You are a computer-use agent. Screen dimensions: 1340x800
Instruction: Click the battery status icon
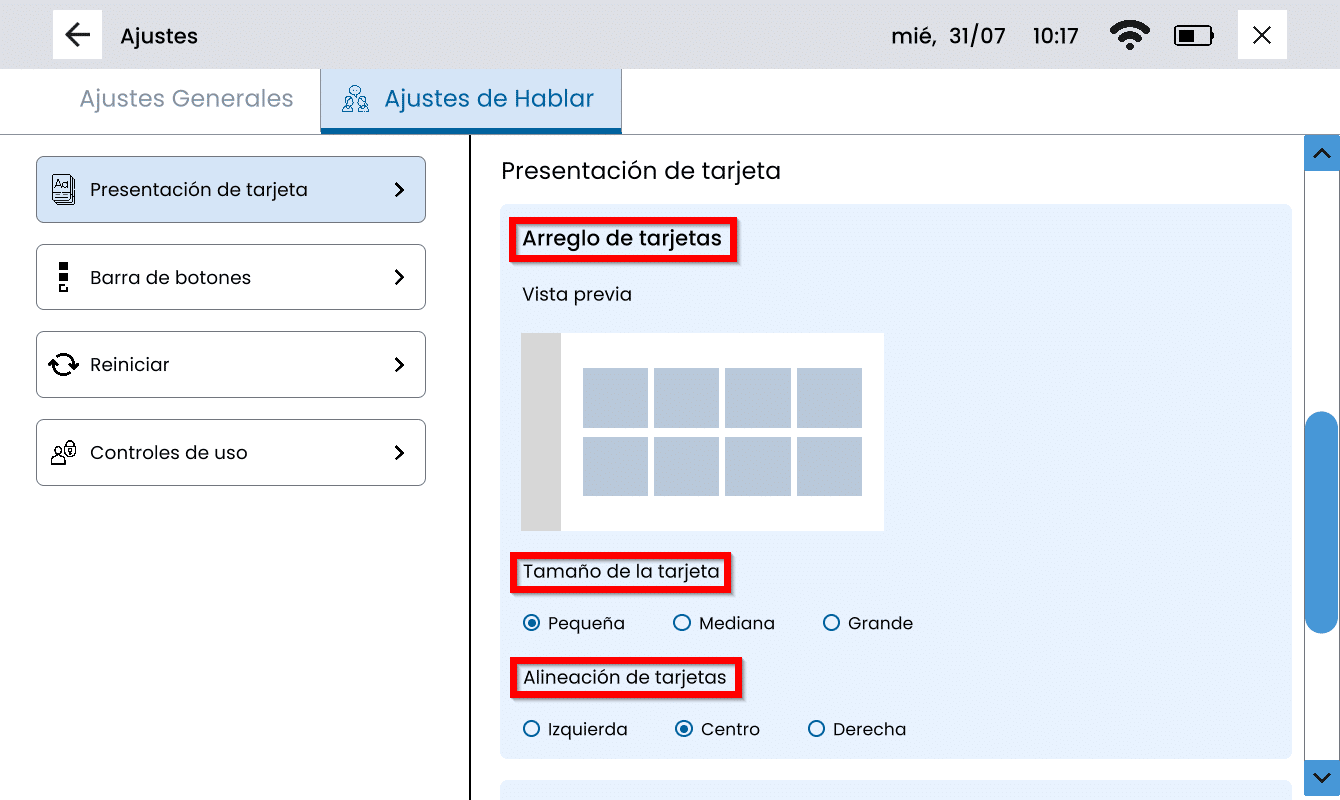click(1194, 36)
